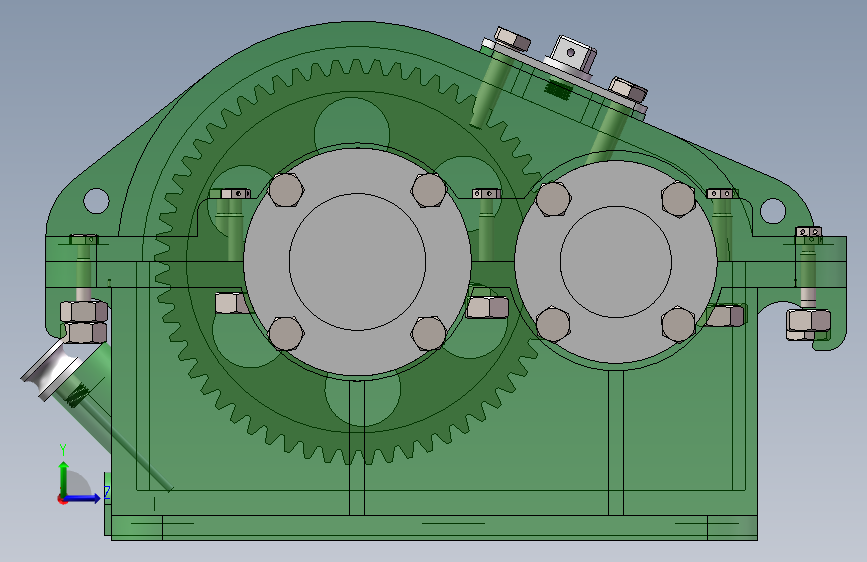The image size is (867, 562).
Task: Select the left bolt head on inspection cover
Action: (x=512, y=40)
